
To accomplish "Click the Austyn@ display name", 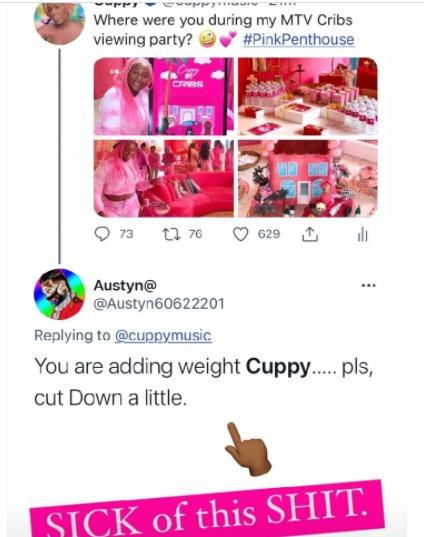I will (125, 285).
